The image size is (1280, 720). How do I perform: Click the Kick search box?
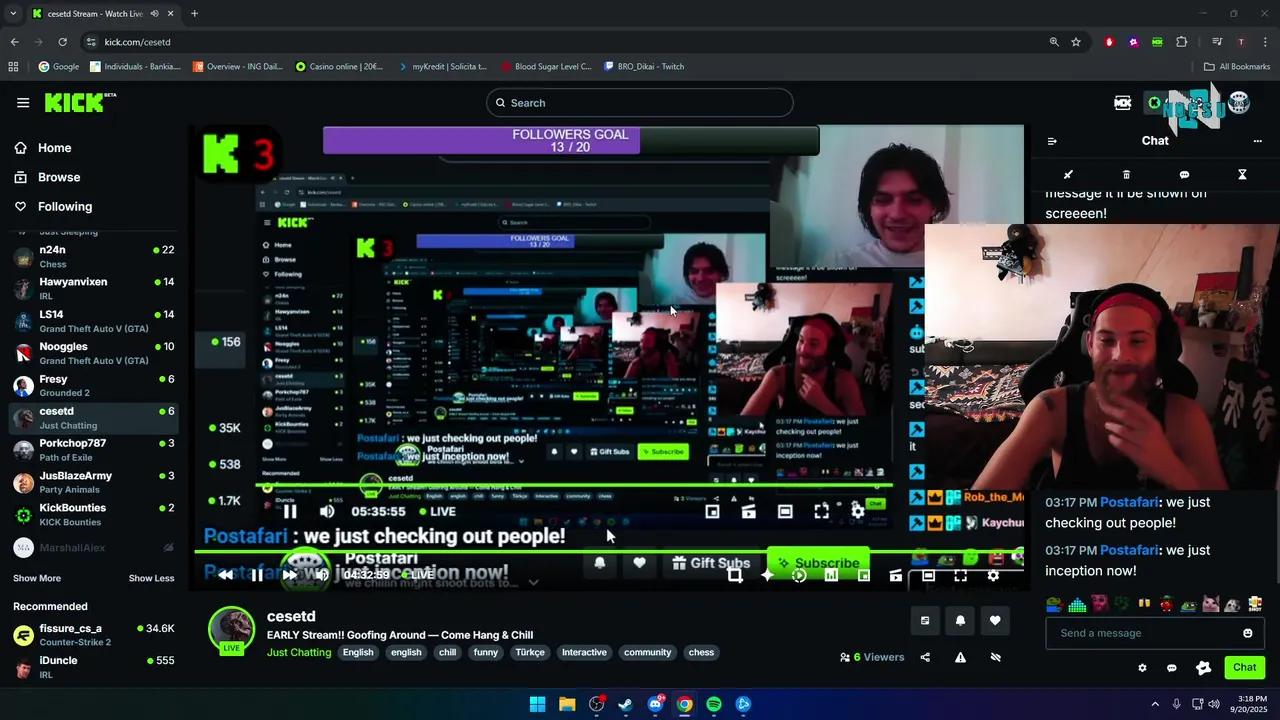(x=640, y=103)
